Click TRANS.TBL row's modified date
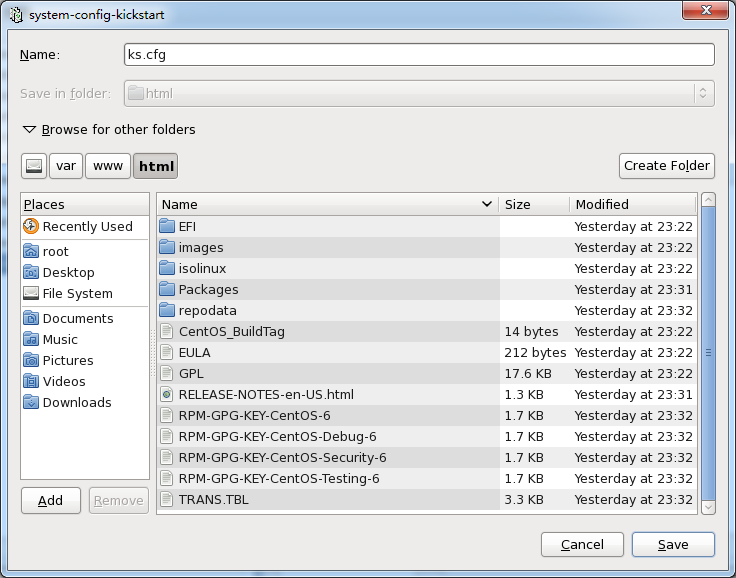 click(633, 499)
